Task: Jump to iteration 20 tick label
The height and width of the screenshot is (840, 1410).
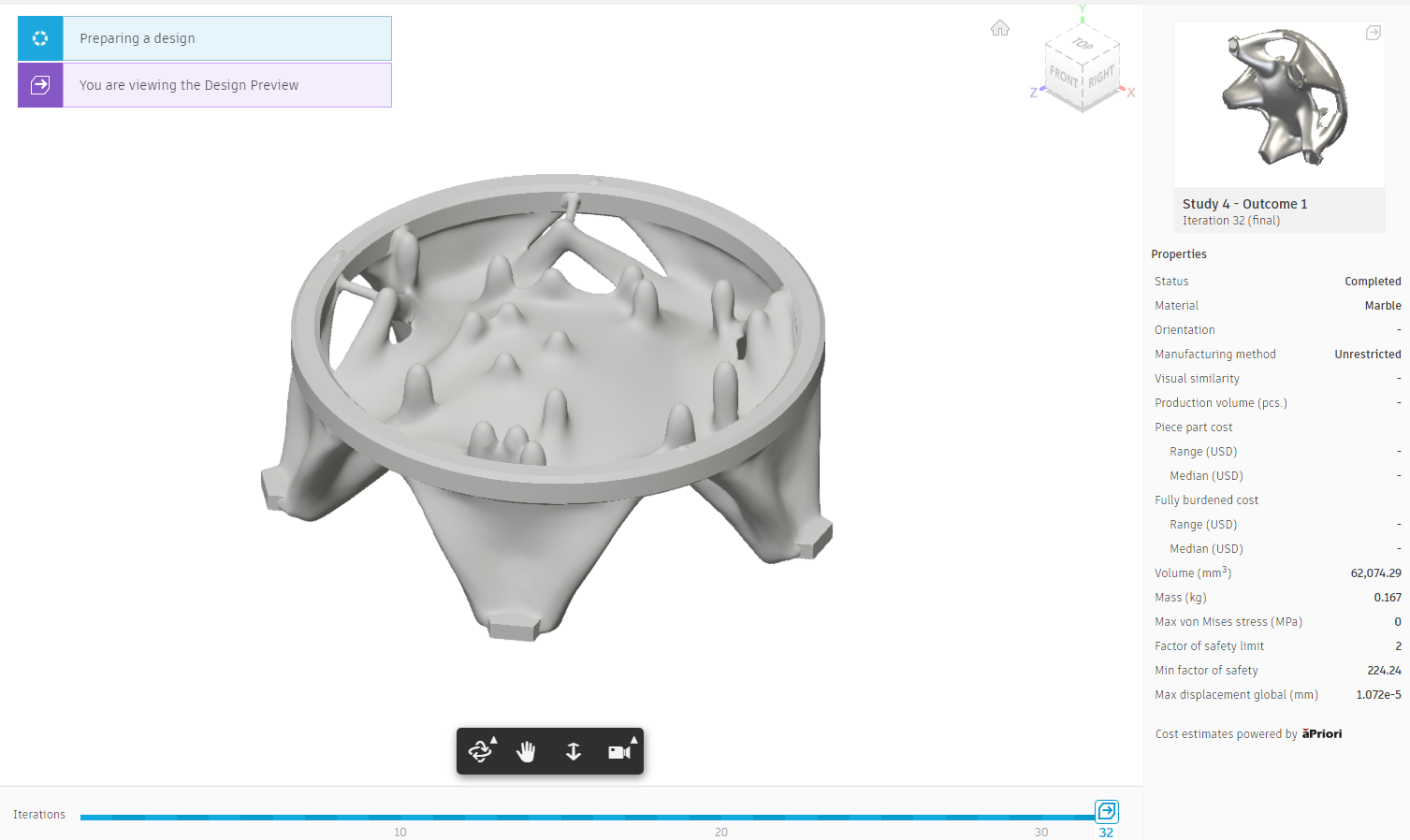Action: click(x=721, y=832)
